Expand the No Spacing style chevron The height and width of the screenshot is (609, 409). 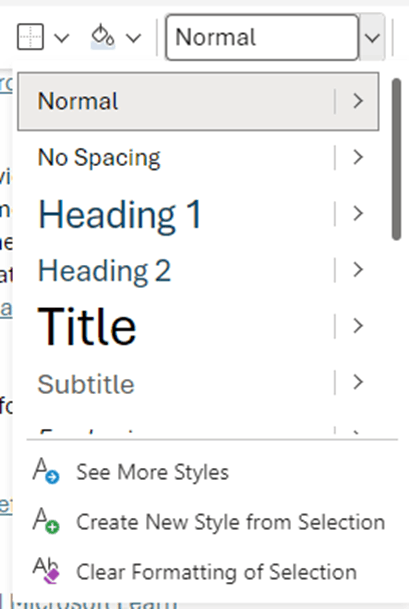coord(358,157)
